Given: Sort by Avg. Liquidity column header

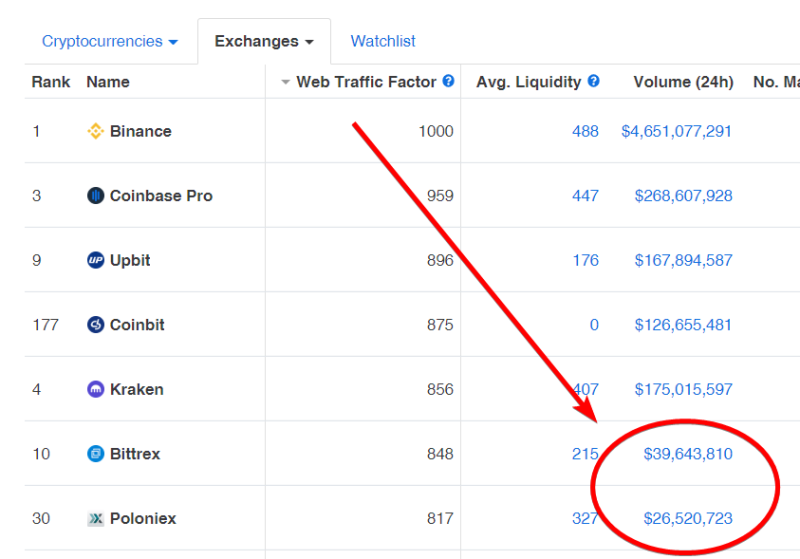Looking at the screenshot, I should click(x=528, y=82).
